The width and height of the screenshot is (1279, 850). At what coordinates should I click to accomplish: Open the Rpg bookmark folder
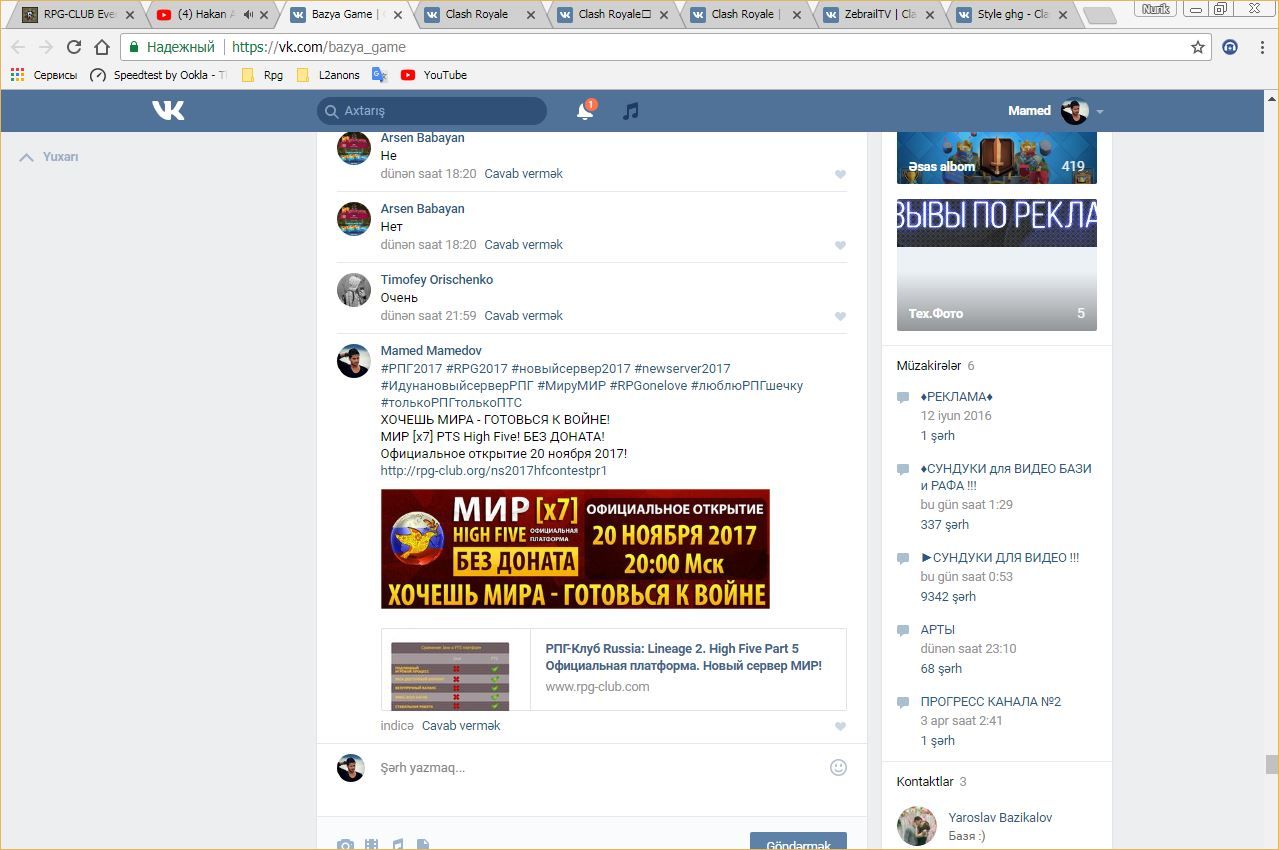(262, 75)
